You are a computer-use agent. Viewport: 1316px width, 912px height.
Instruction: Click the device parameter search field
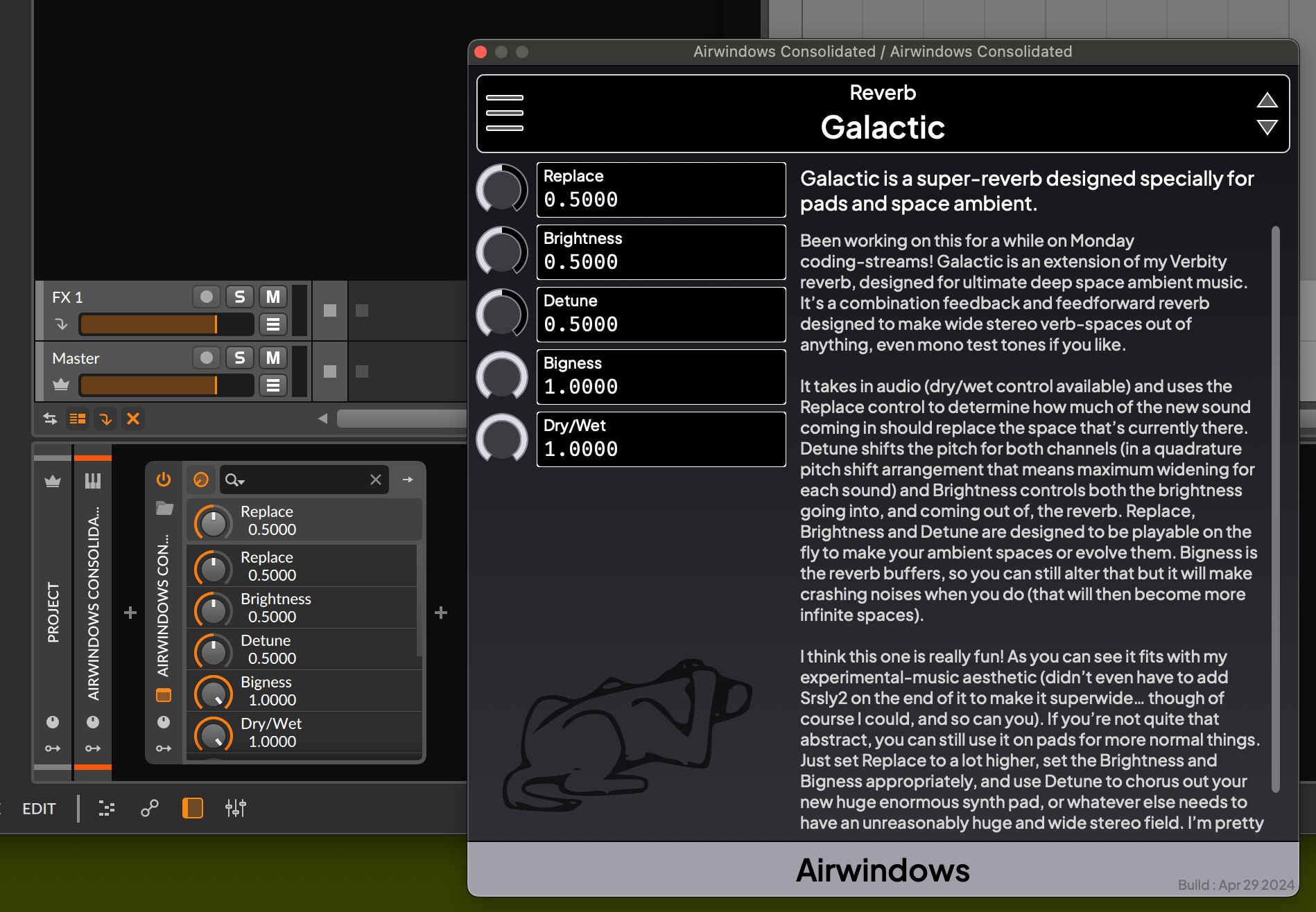(303, 480)
